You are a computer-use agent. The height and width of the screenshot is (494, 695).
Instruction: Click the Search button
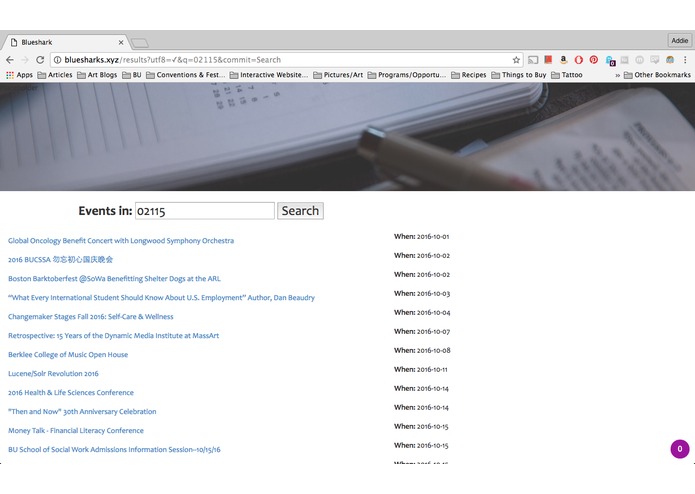point(301,211)
